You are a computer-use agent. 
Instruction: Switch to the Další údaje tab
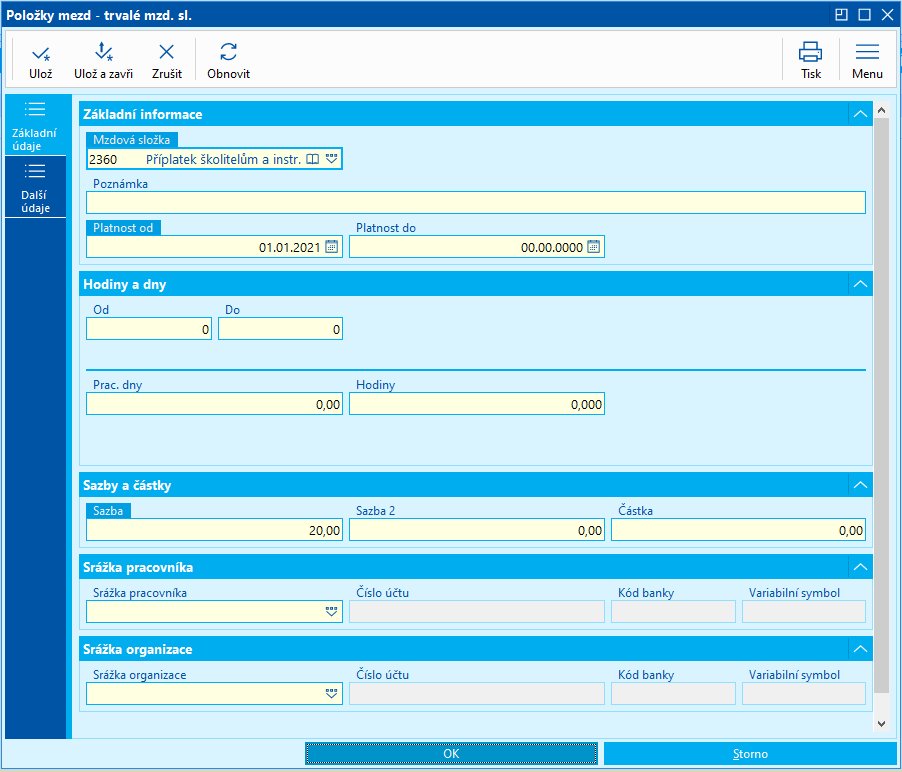[35, 188]
